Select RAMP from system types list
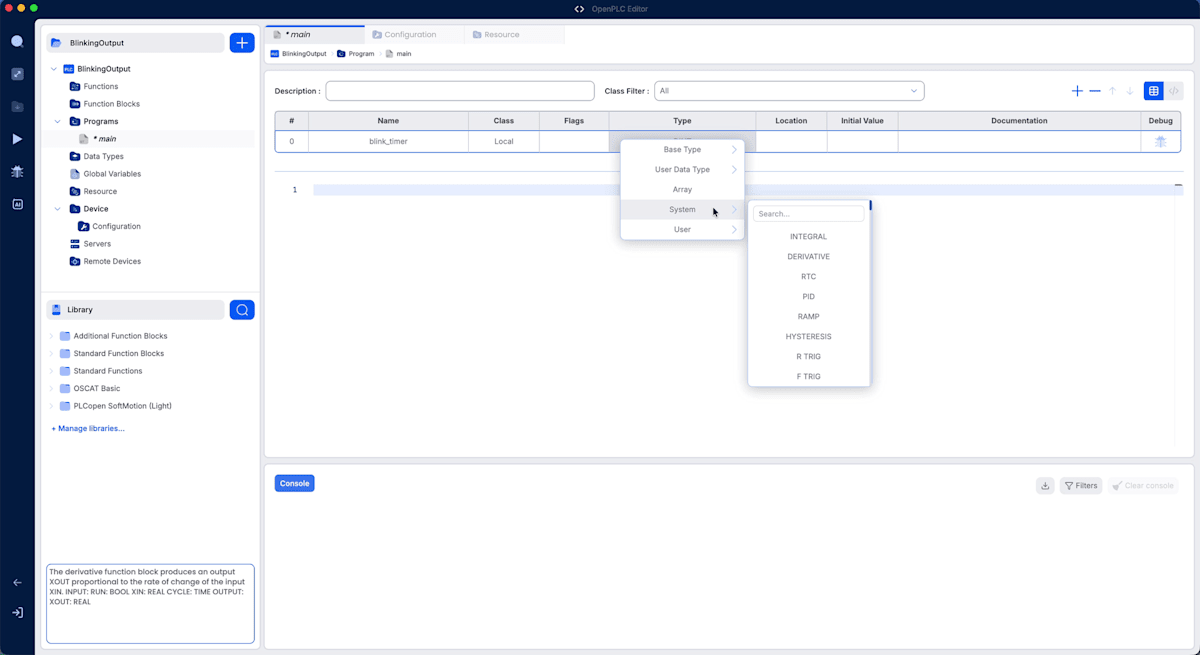Viewport: 1200px width, 655px height. pos(809,317)
